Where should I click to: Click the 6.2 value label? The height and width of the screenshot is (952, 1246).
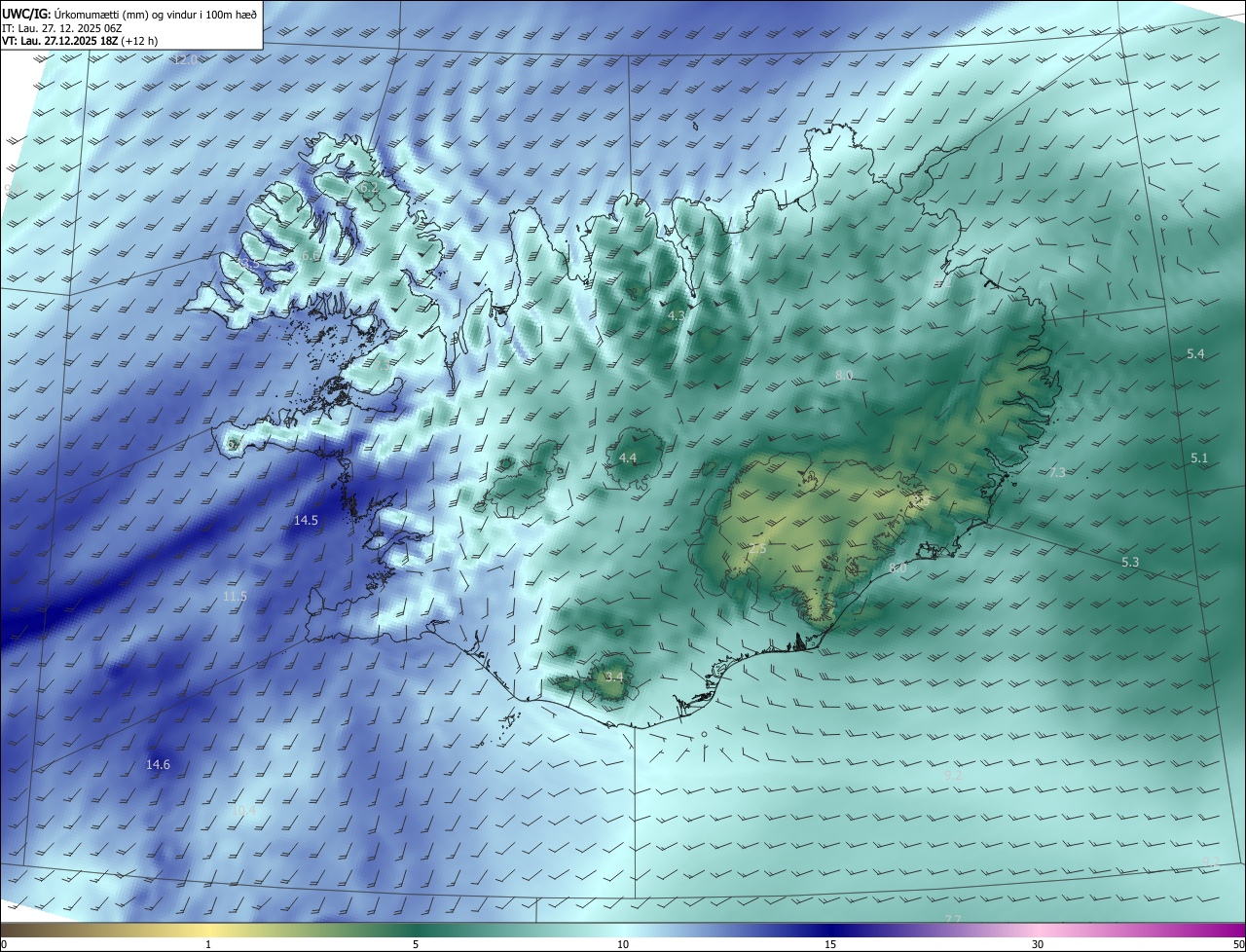click(x=369, y=187)
